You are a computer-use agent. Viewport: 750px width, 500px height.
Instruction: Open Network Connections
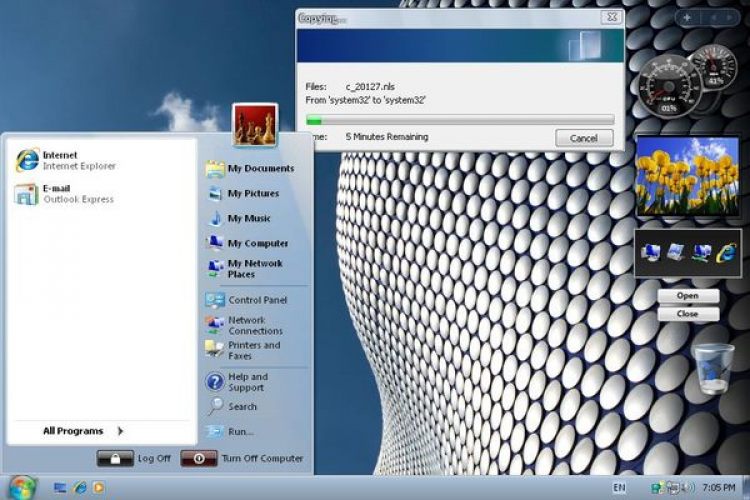(x=244, y=325)
